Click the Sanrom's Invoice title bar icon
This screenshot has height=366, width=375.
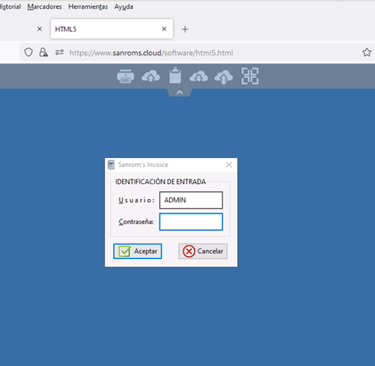coord(111,165)
